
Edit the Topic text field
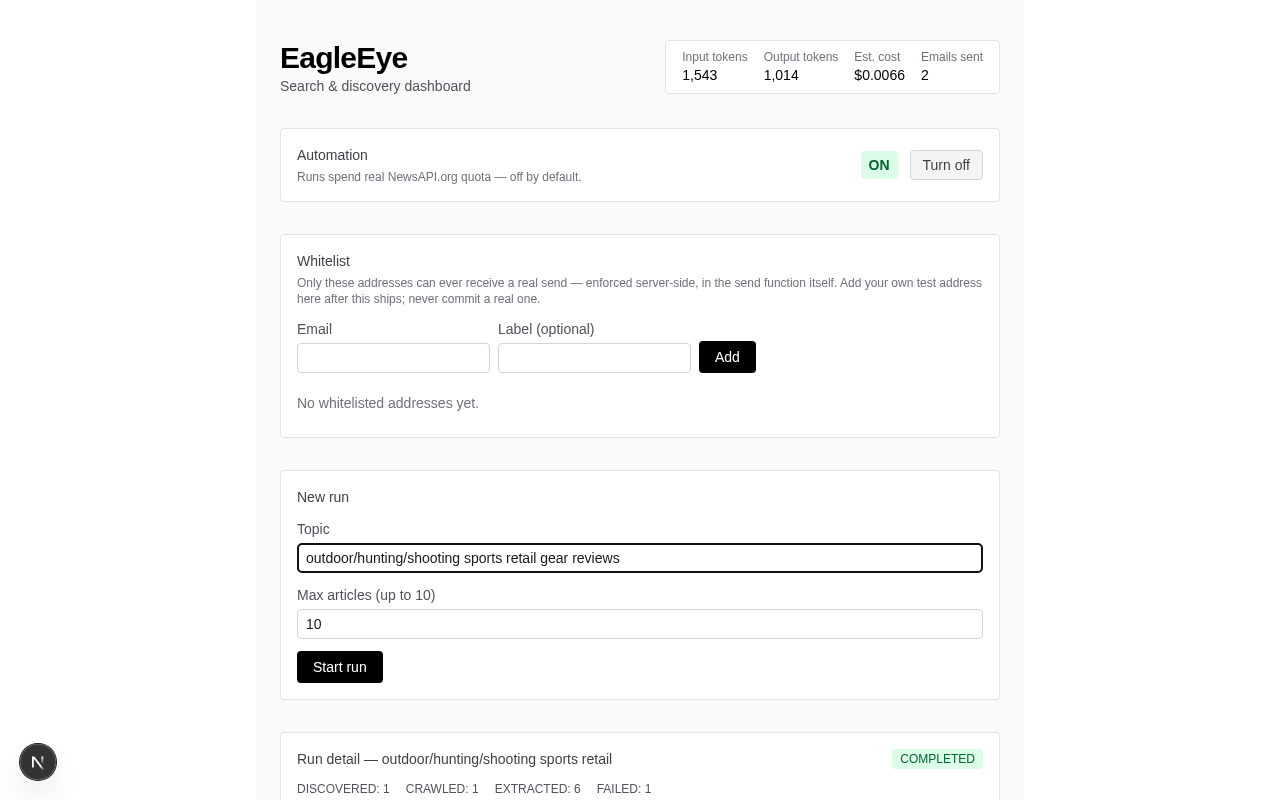[x=640, y=558]
